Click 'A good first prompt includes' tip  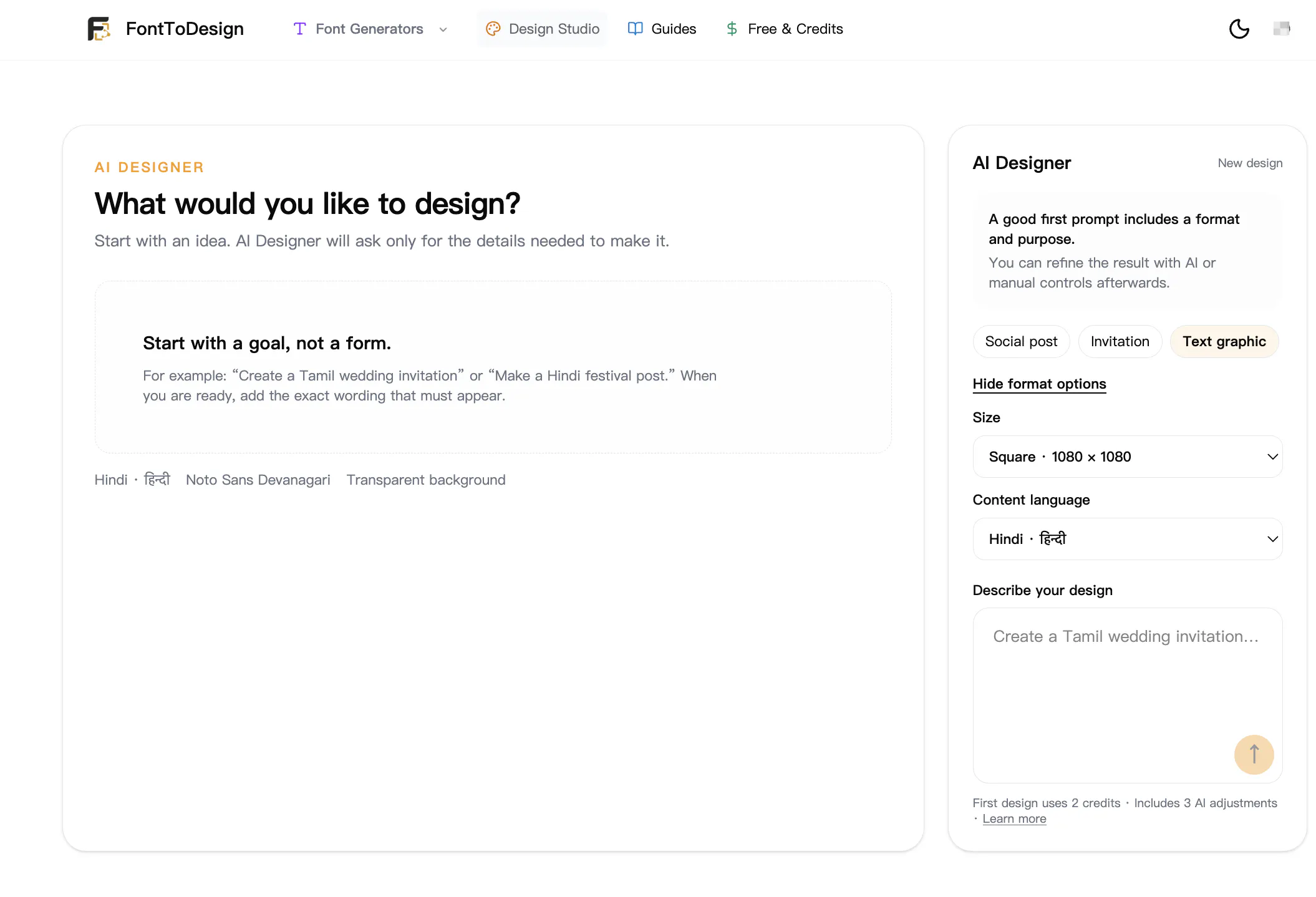click(x=1113, y=229)
